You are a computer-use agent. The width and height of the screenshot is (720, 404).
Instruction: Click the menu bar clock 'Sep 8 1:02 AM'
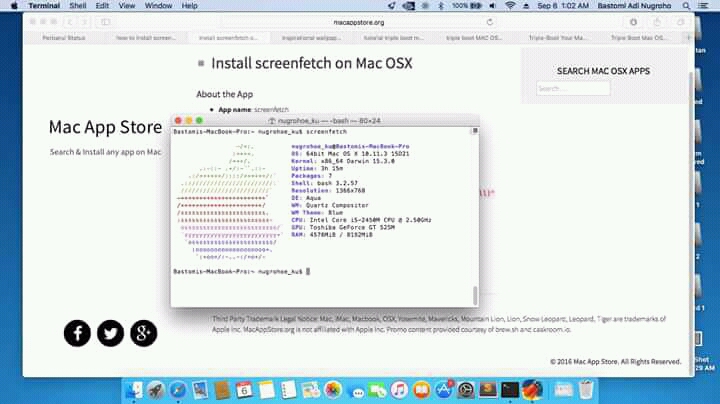[563, 6]
